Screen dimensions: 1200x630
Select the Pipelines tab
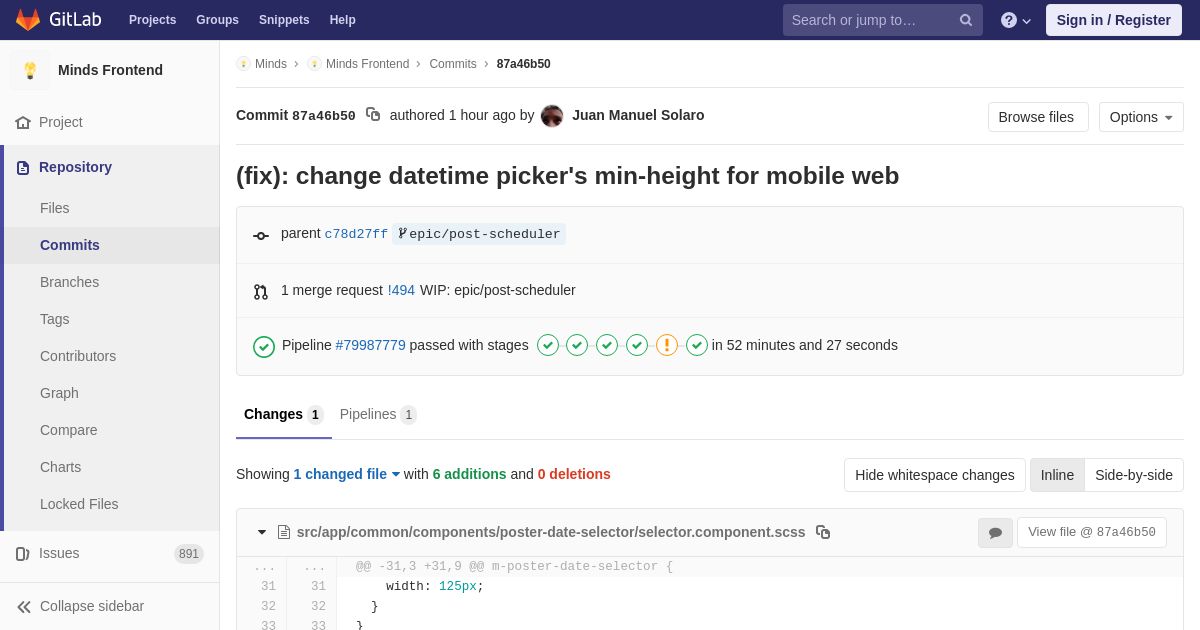(378, 414)
